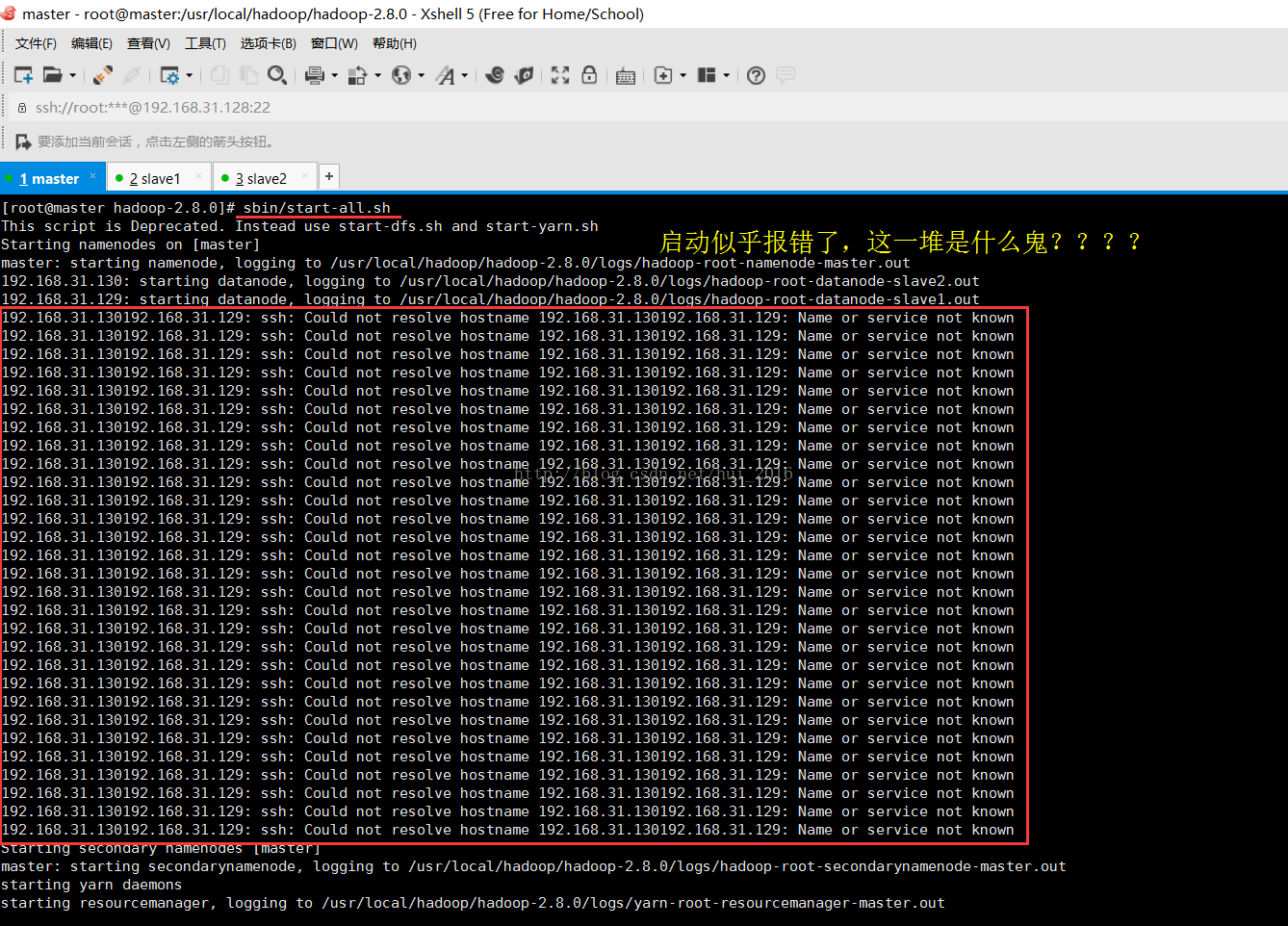1288x926 pixels.
Task: Click the lock icon in address bar
Action: 21,108
